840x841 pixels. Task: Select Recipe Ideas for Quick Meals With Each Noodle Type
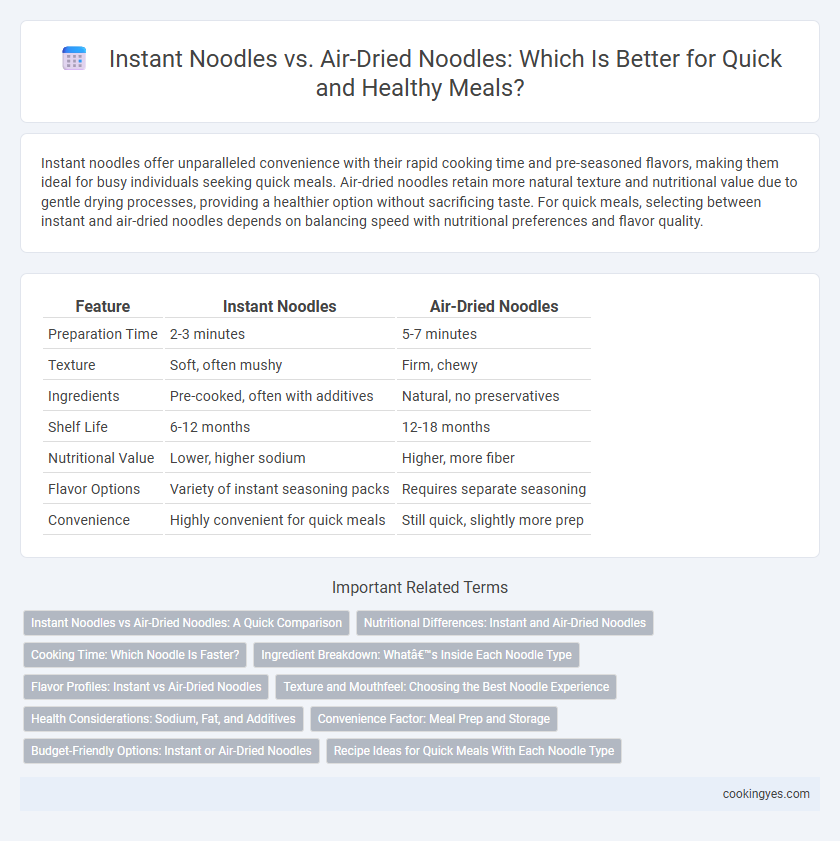click(474, 751)
